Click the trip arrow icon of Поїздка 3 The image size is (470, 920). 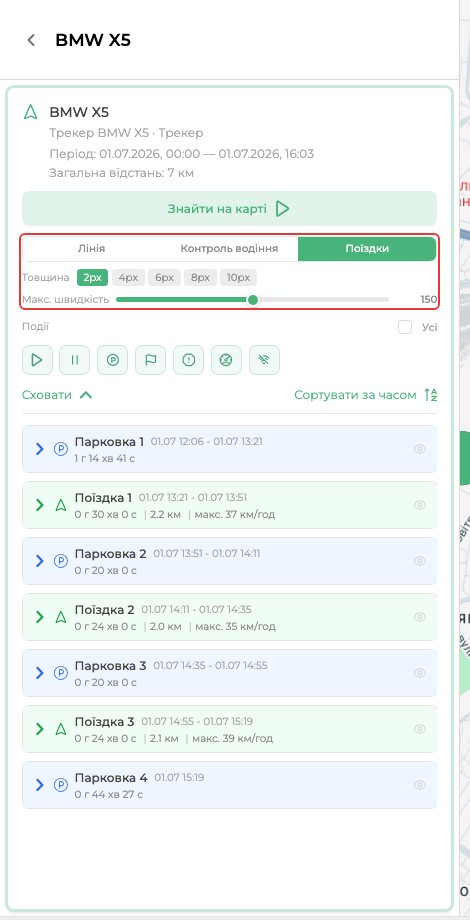point(60,729)
